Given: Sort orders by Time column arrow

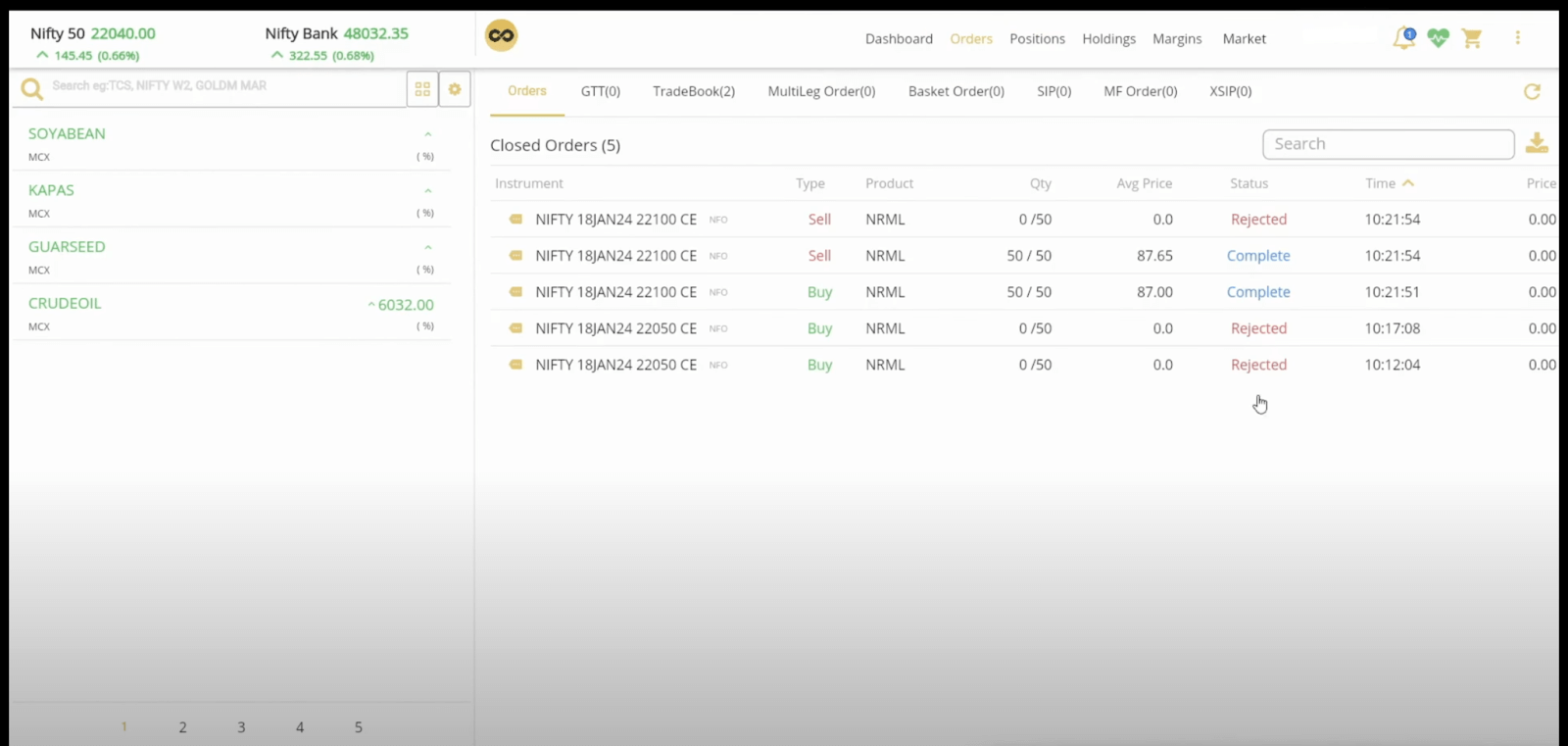Looking at the screenshot, I should (1408, 183).
